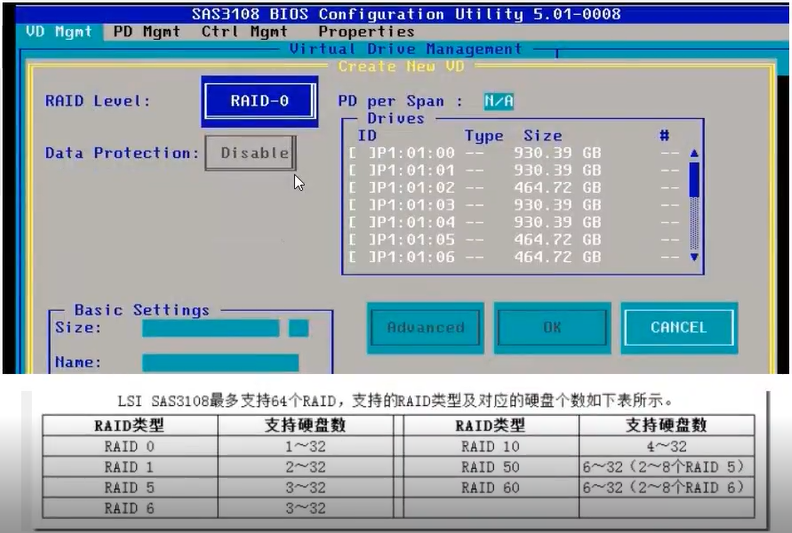This screenshot has width=792, height=533.
Task: Click the right 支持硬盘数 column header
Action: click(667, 425)
